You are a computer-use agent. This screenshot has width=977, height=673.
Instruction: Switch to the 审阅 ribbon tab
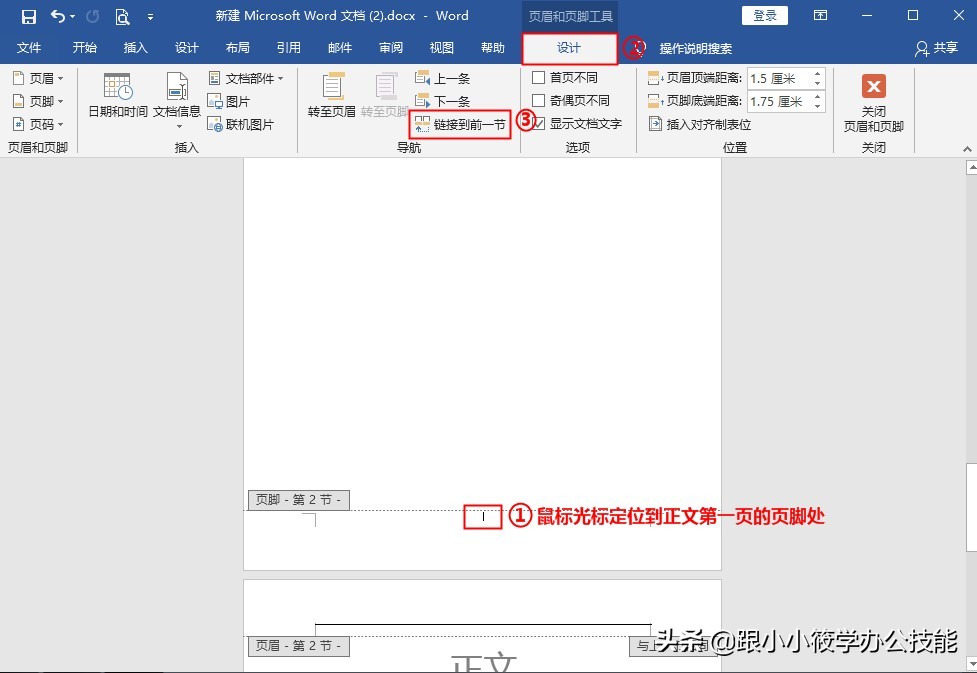390,47
